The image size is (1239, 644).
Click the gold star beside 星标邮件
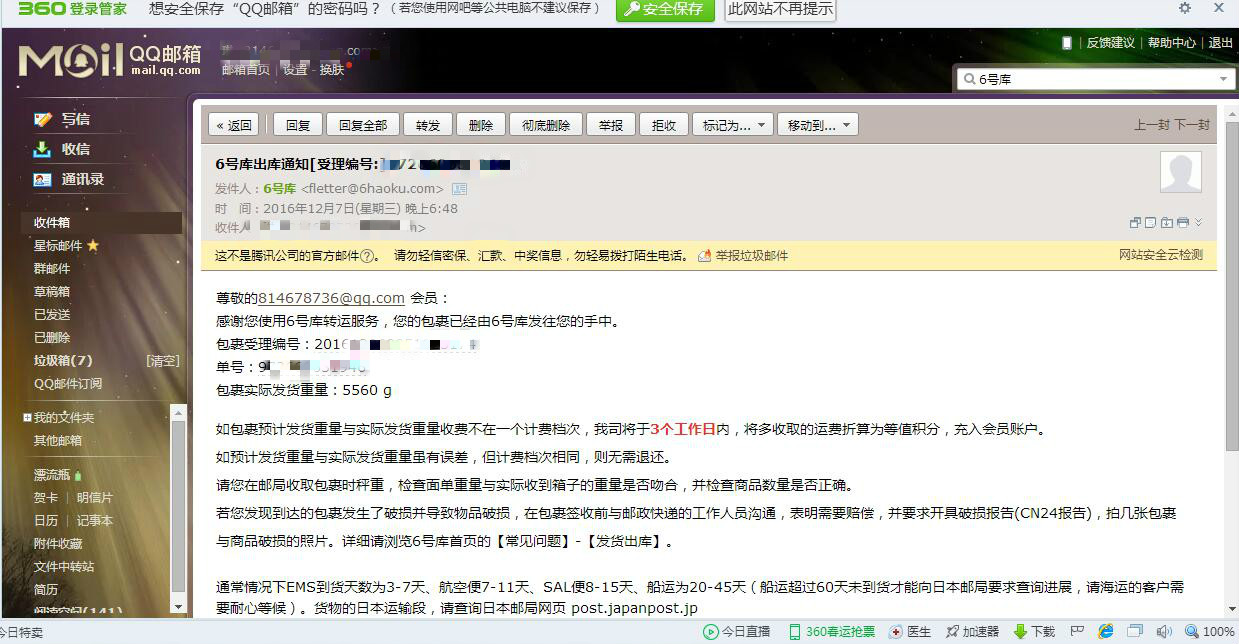[x=93, y=245]
